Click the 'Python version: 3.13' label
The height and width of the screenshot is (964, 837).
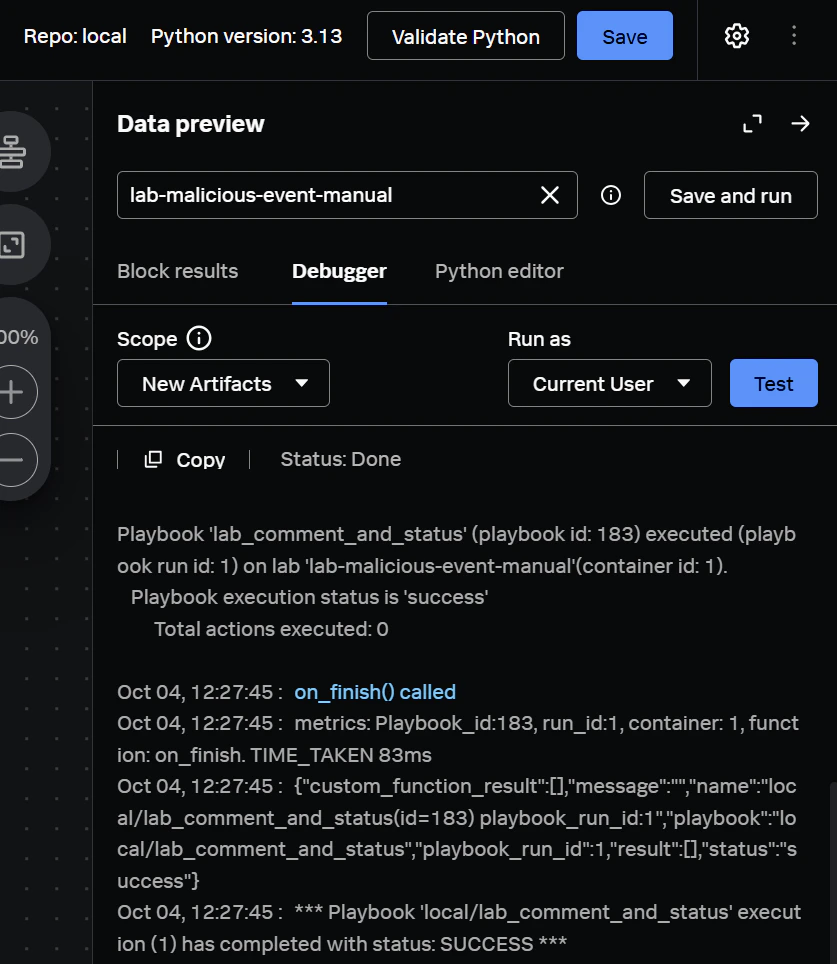(x=247, y=36)
